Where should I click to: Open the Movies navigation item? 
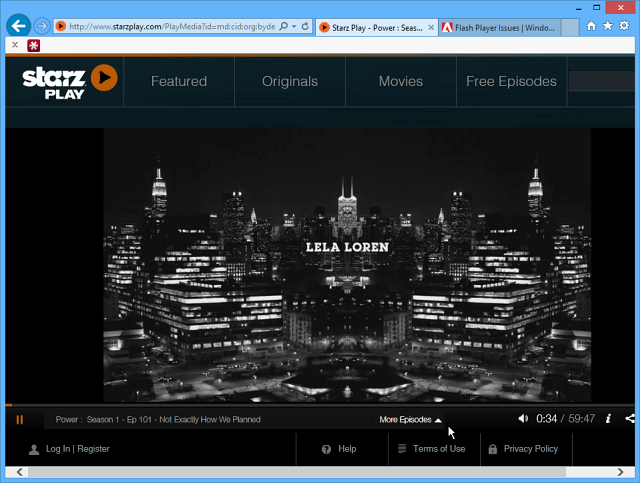click(x=401, y=81)
